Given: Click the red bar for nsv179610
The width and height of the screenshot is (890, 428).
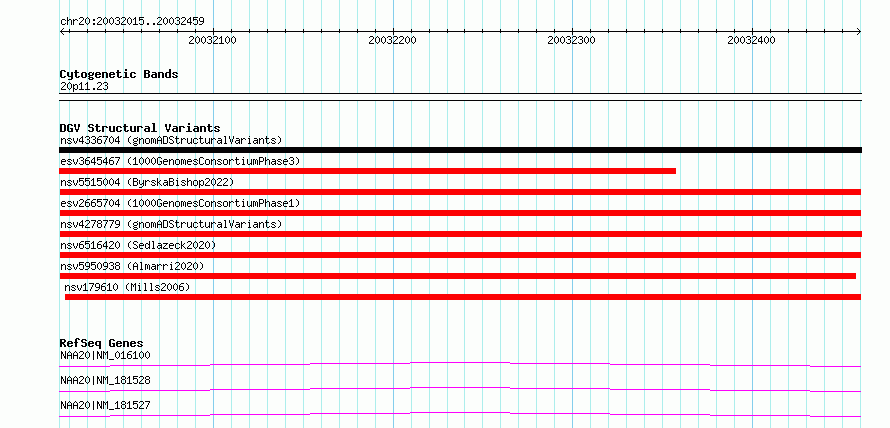Looking at the screenshot, I should point(463,297).
